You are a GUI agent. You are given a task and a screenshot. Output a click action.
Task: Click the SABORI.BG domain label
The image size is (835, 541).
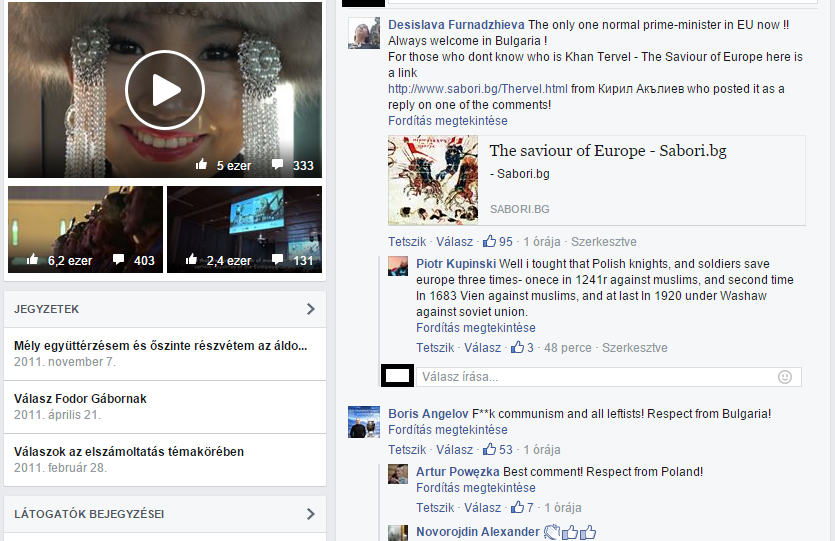519,209
